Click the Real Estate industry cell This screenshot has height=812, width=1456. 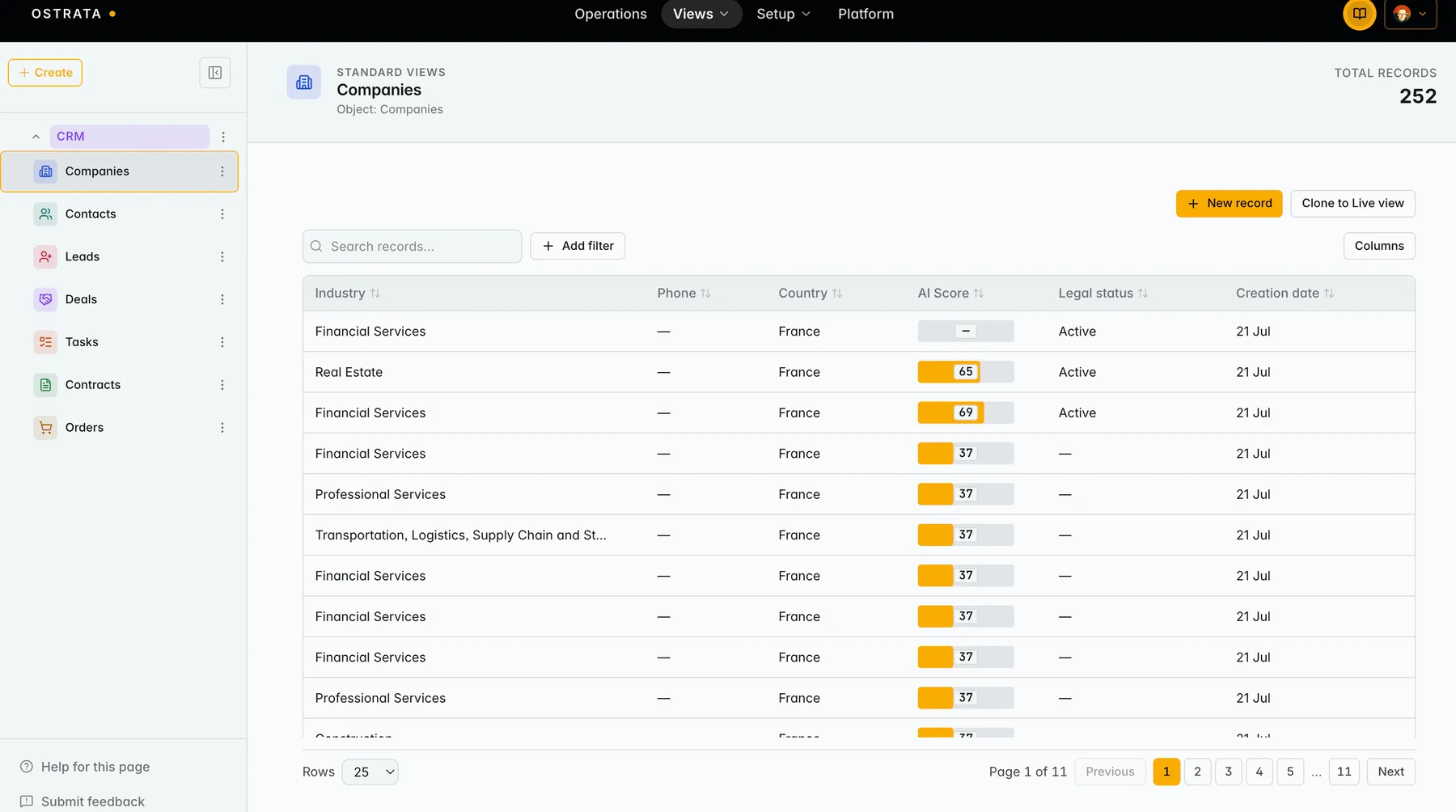349,372
